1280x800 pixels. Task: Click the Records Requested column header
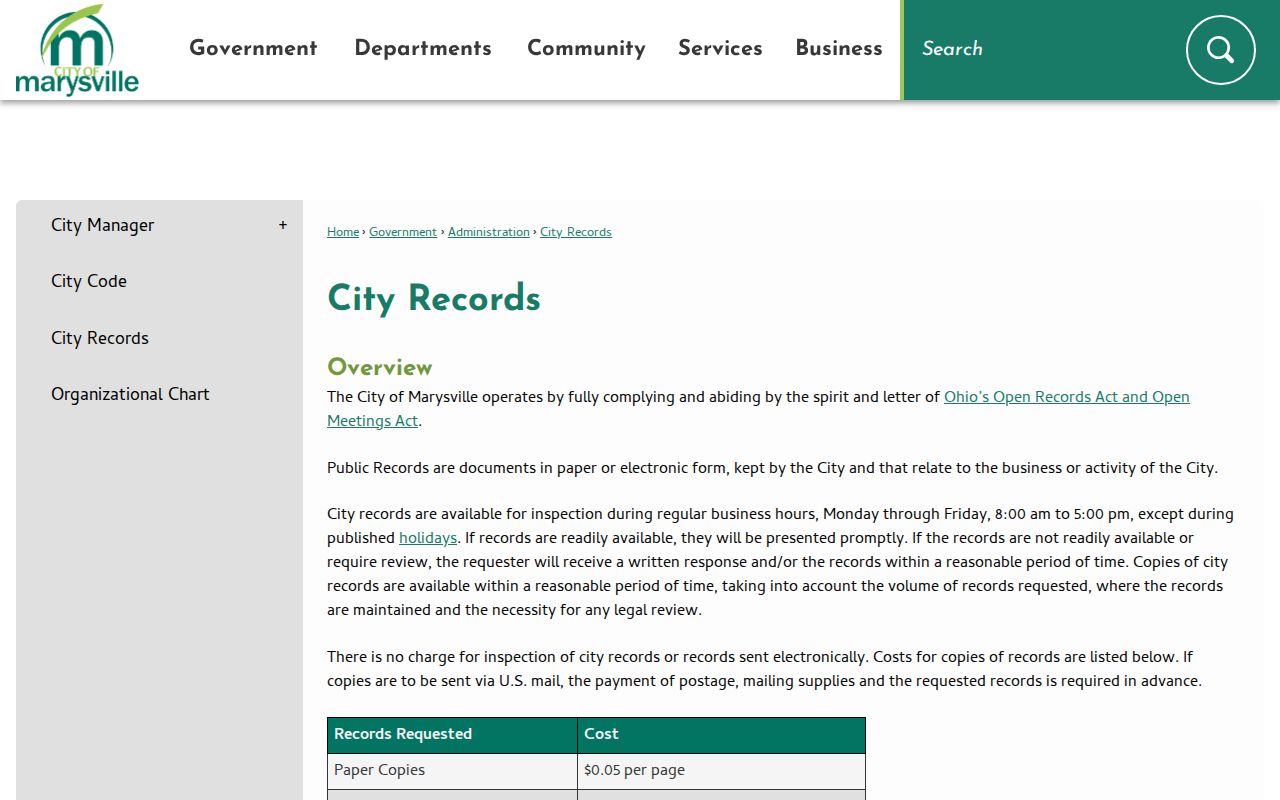452,735
